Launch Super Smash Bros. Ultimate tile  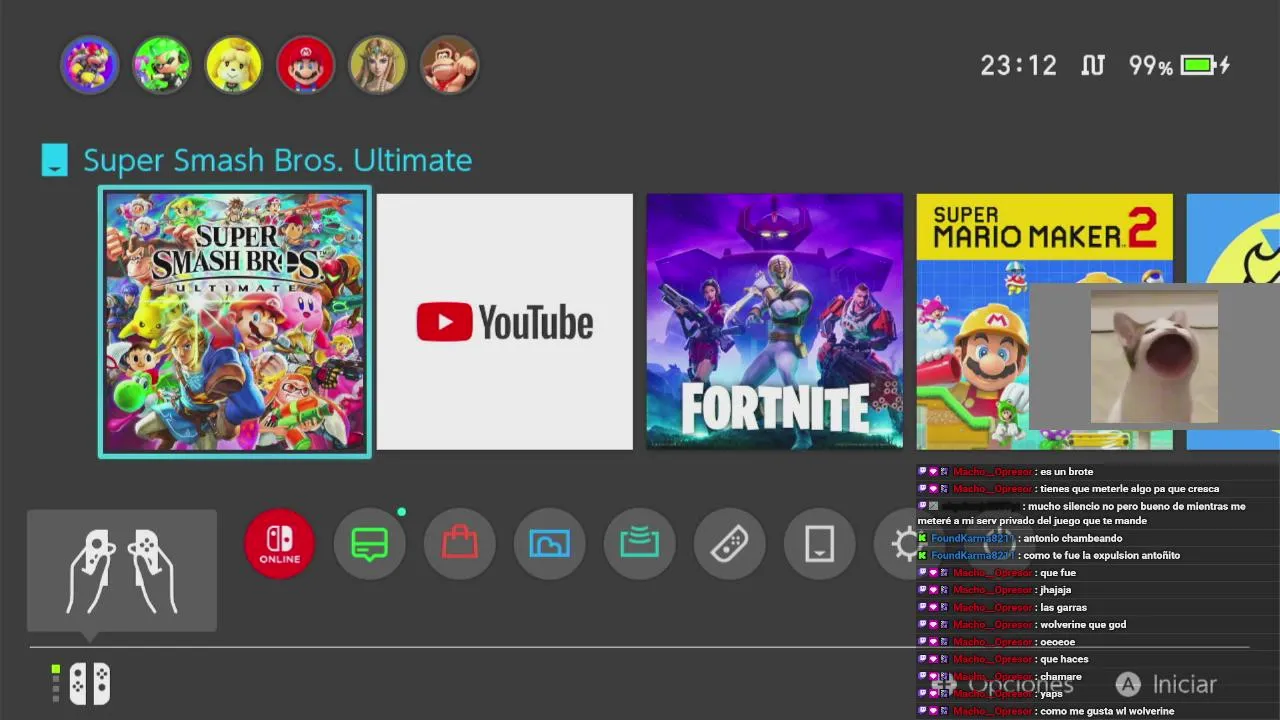[x=235, y=322]
